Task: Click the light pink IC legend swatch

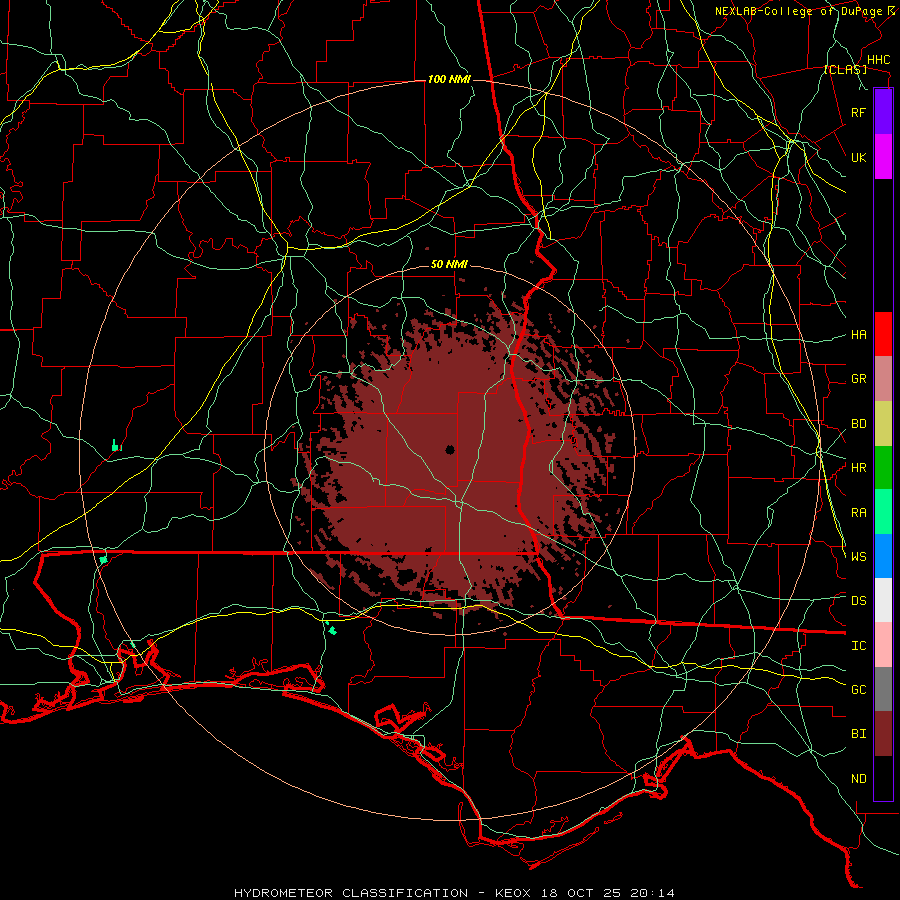Action: 883,645
